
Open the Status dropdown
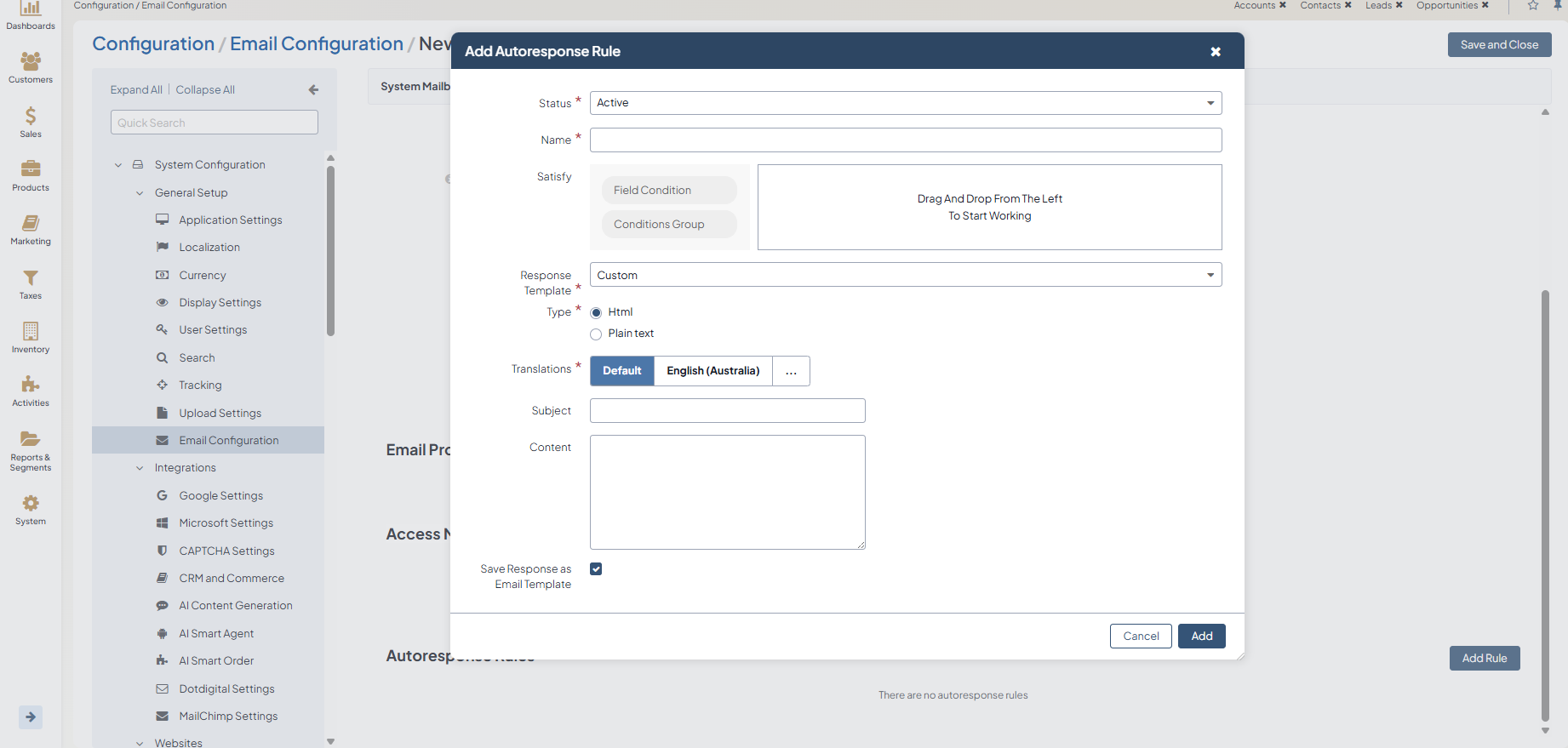click(x=905, y=103)
